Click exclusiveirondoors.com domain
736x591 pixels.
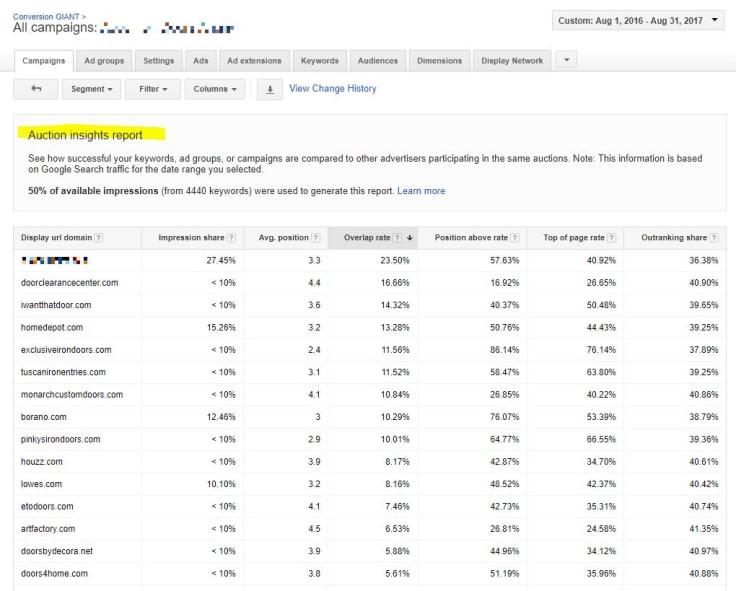(x=66, y=350)
